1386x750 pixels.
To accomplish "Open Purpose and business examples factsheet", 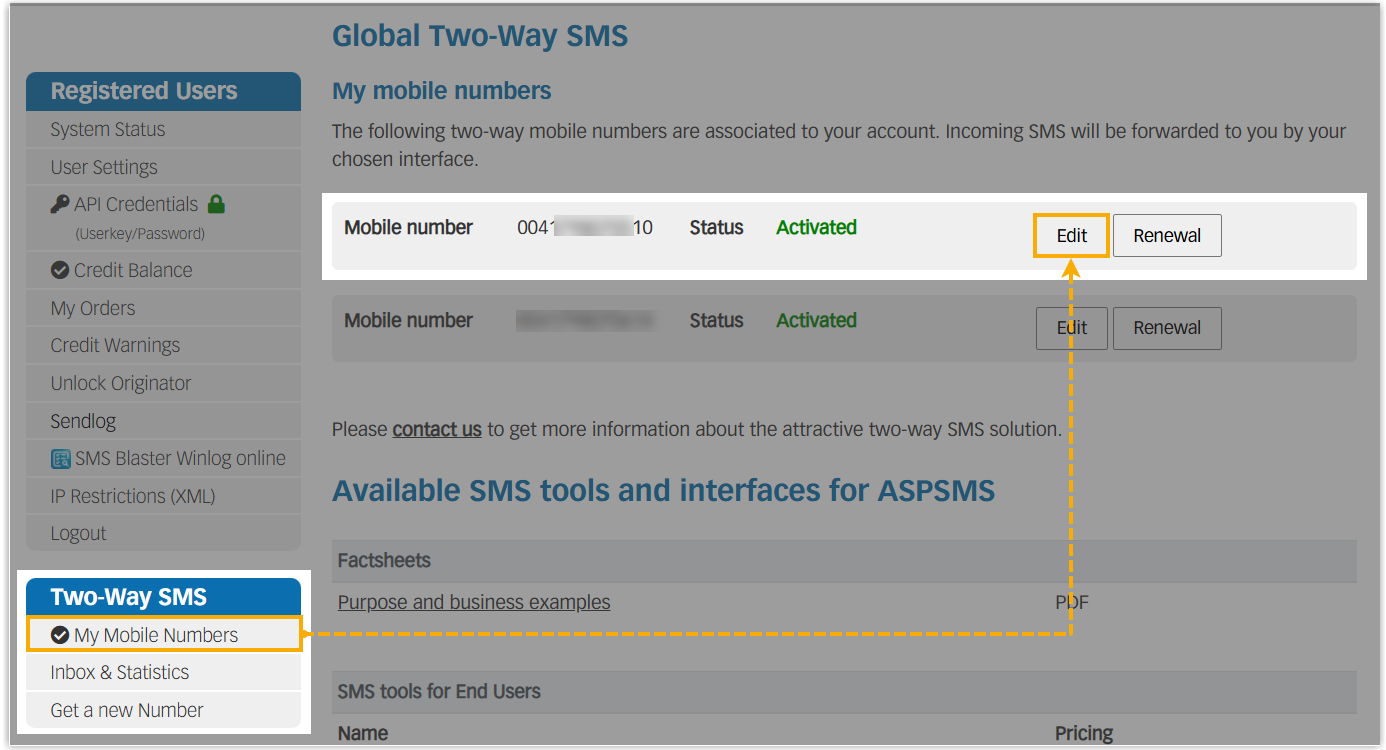I will (x=474, y=602).
